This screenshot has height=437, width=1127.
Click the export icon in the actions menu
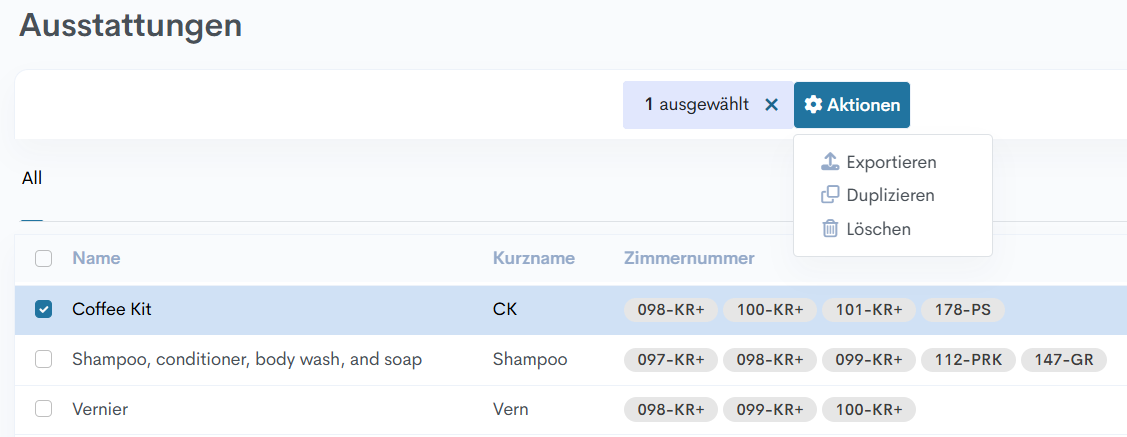click(829, 162)
